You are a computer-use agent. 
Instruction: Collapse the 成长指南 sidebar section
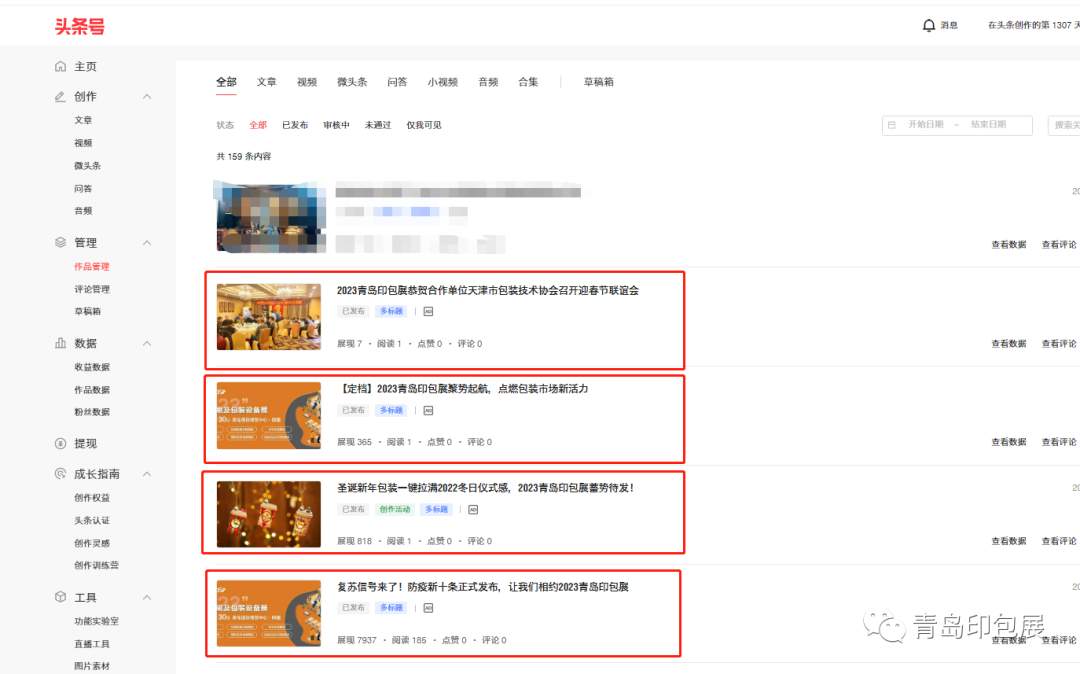pos(147,474)
